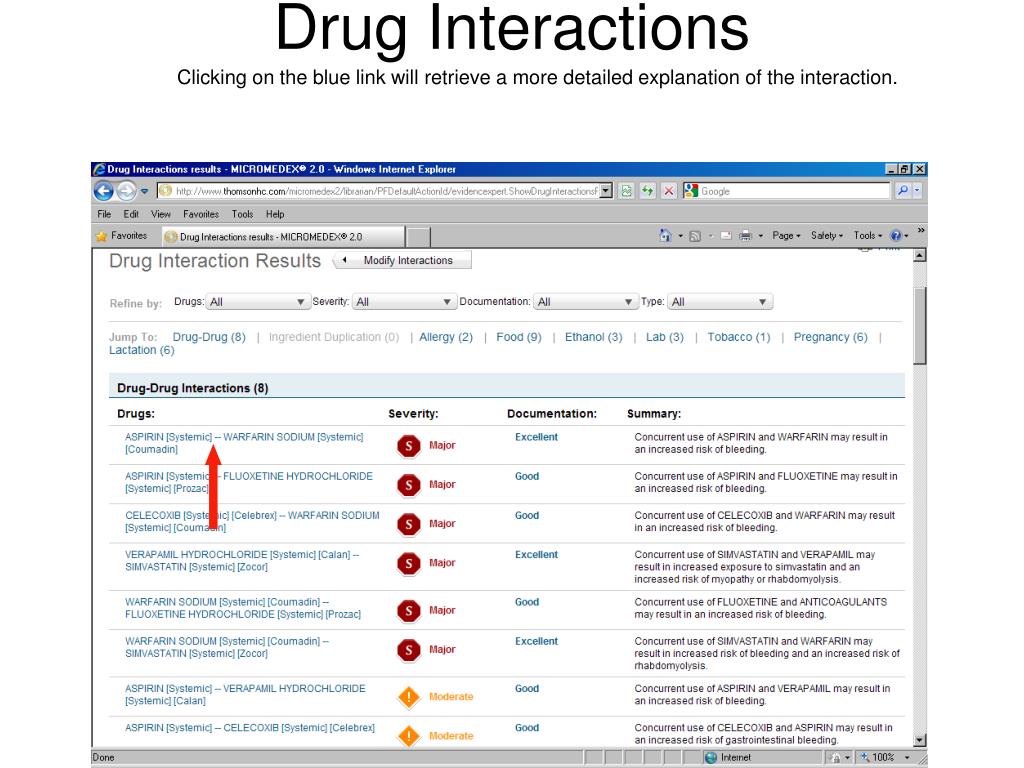Open the Favorites menu

[x=200, y=214]
